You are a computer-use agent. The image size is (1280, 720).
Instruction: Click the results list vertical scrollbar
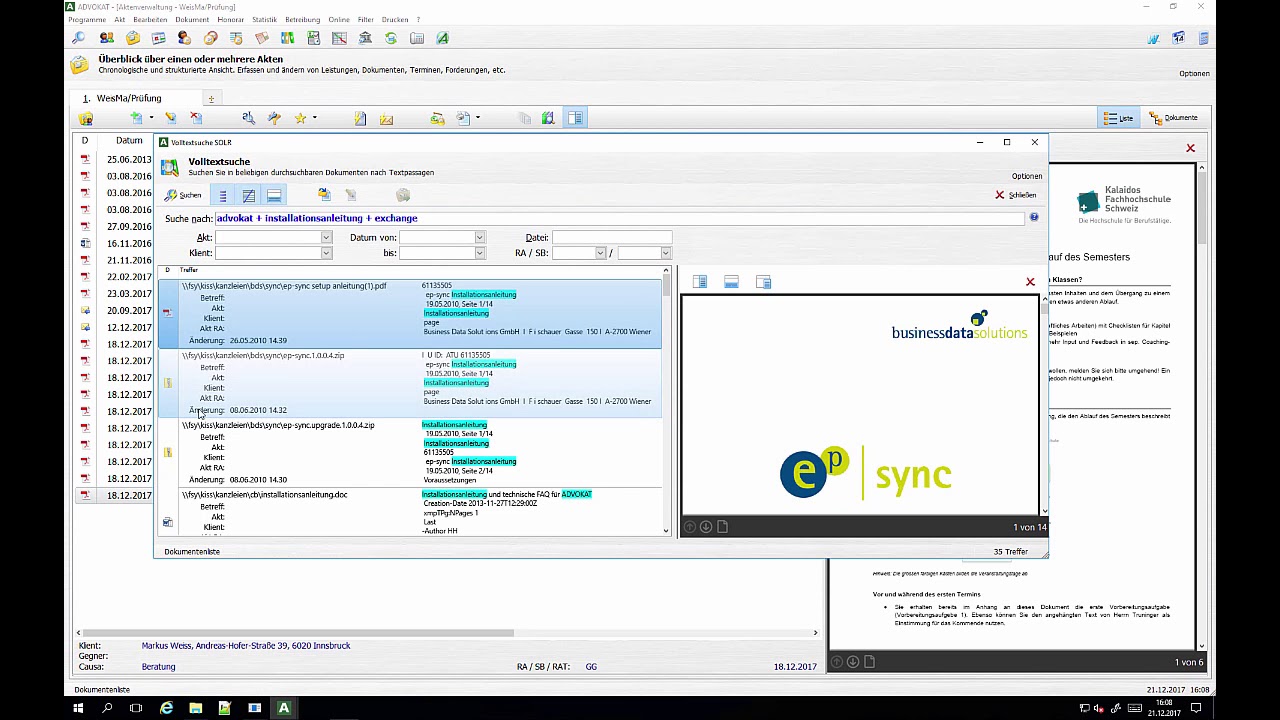click(x=666, y=401)
